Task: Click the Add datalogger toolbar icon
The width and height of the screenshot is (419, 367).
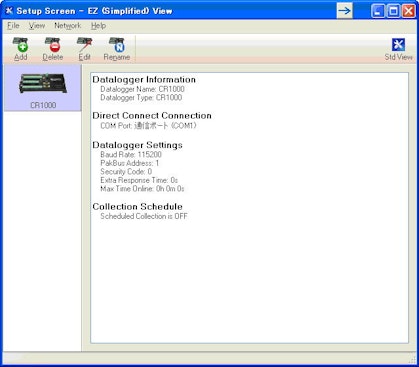Action: [x=20, y=49]
